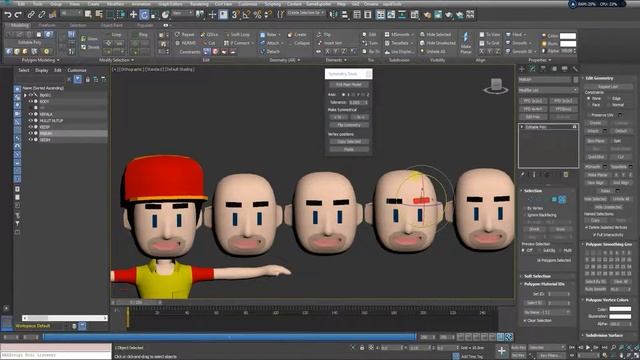Click the Pin Stack icon below modifier stack

(523, 175)
